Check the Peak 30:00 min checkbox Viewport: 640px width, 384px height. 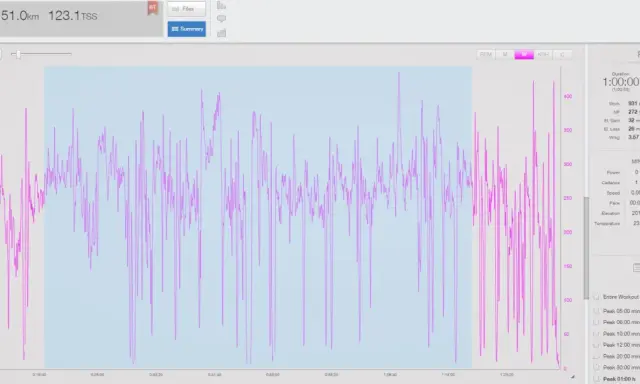coord(596,368)
